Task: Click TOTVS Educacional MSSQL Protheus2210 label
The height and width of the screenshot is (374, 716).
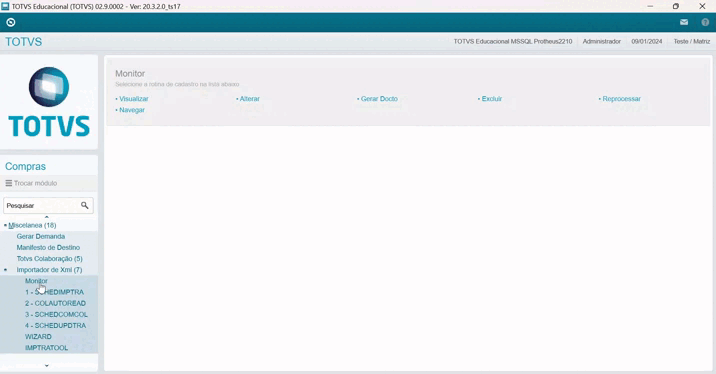Action: pyautogui.click(x=512, y=42)
